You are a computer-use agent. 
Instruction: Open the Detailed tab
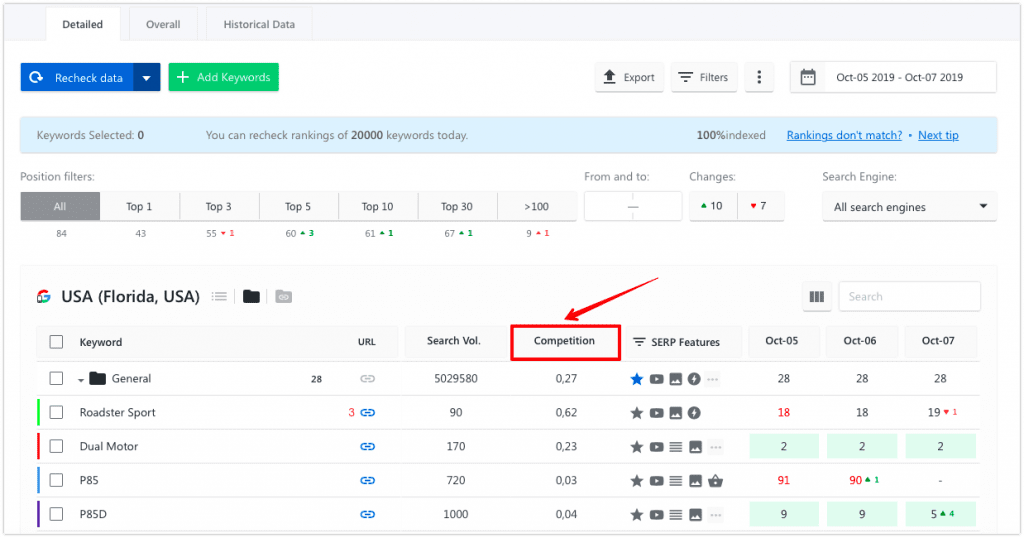82,24
